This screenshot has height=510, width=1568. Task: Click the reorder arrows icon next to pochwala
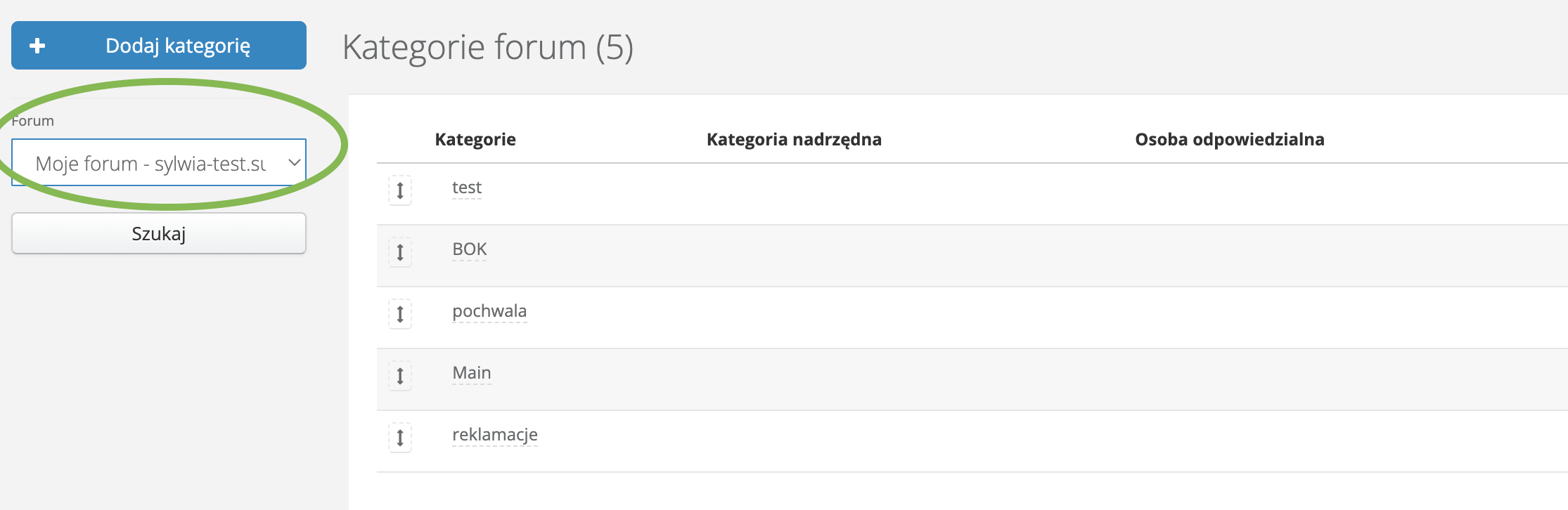tap(399, 314)
